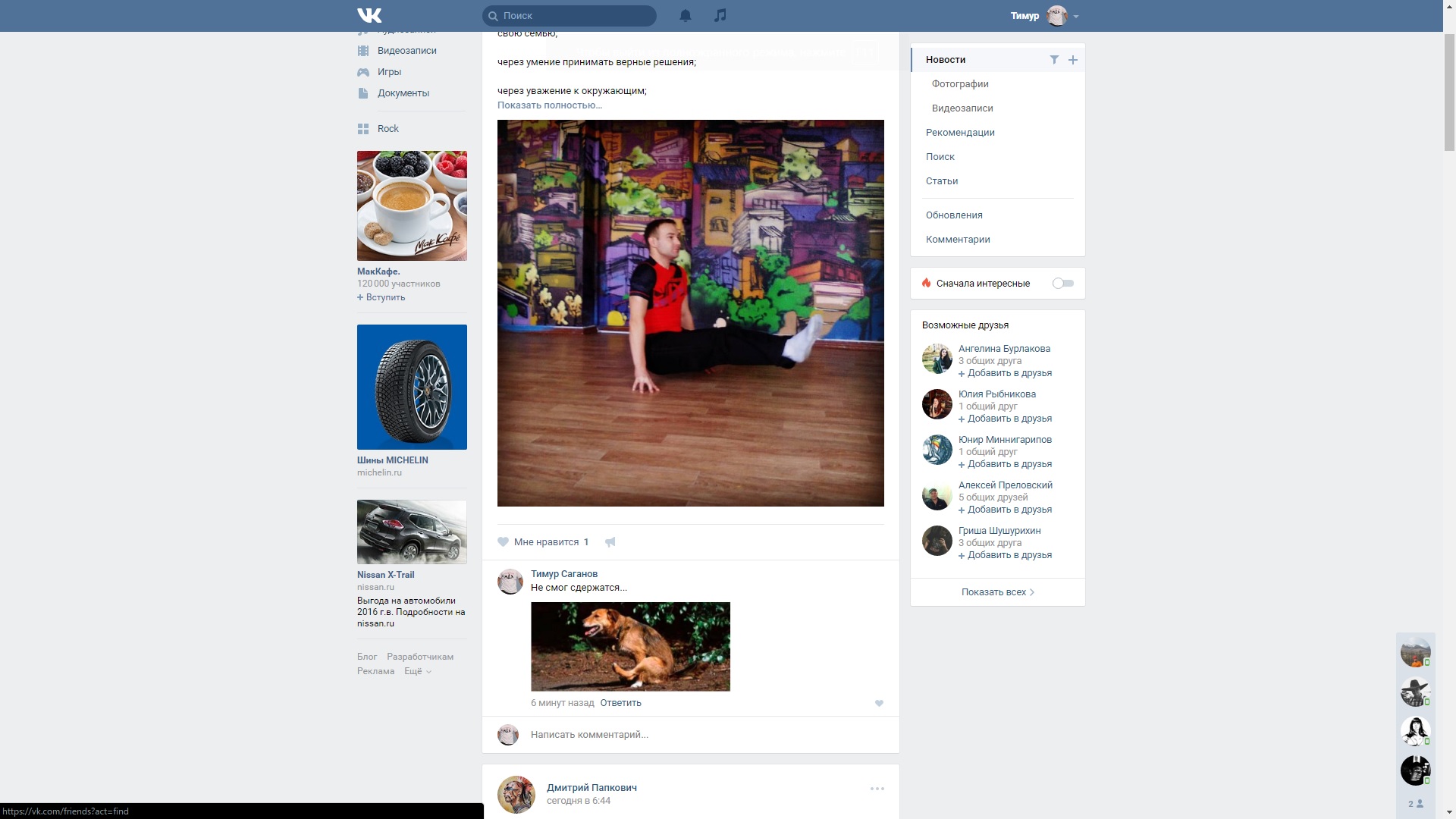Open Rock in left menu
The width and height of the screenshot is (1456, 819).
[x=388, y=129]
